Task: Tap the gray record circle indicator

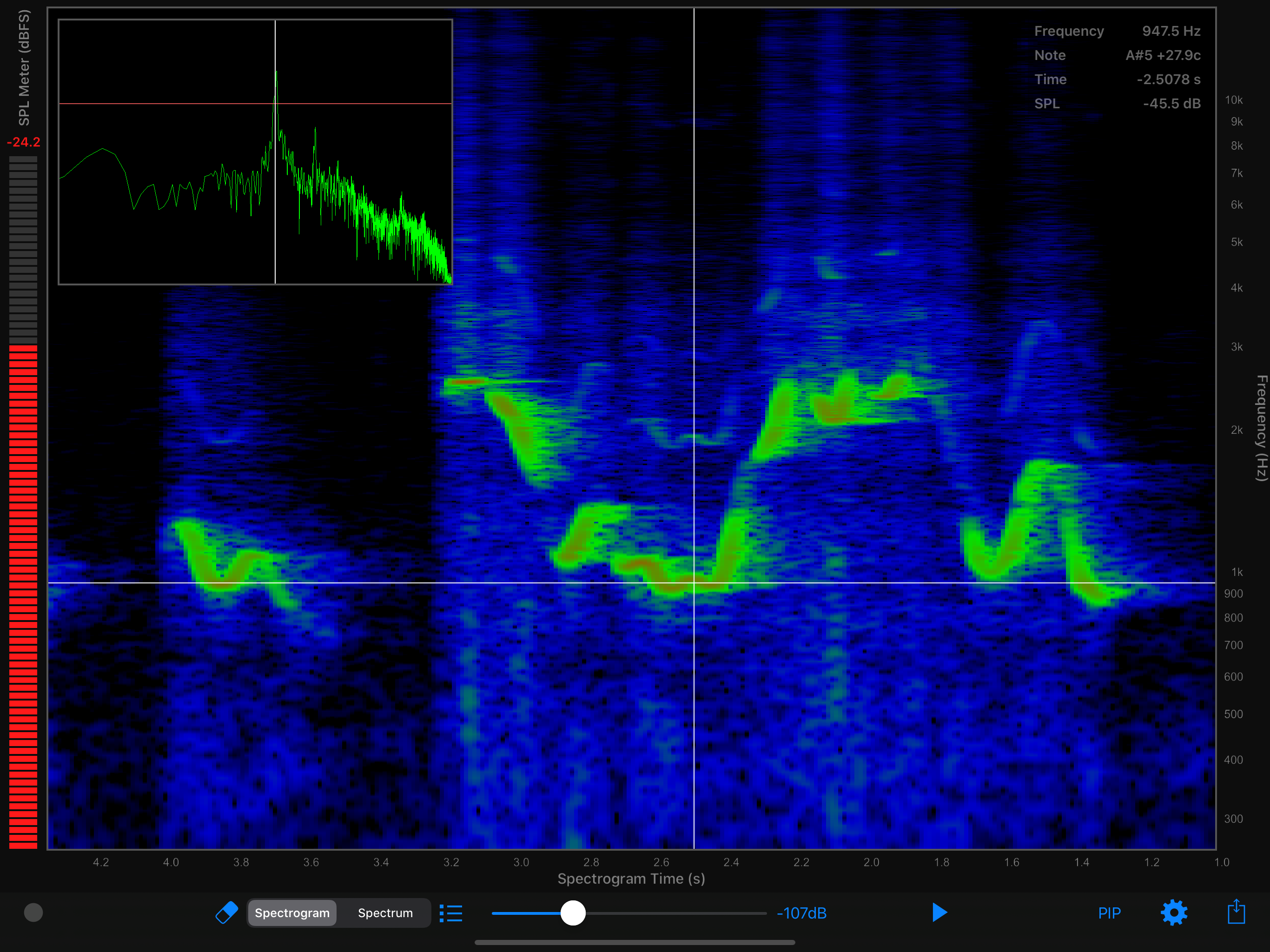Action: 33,912
